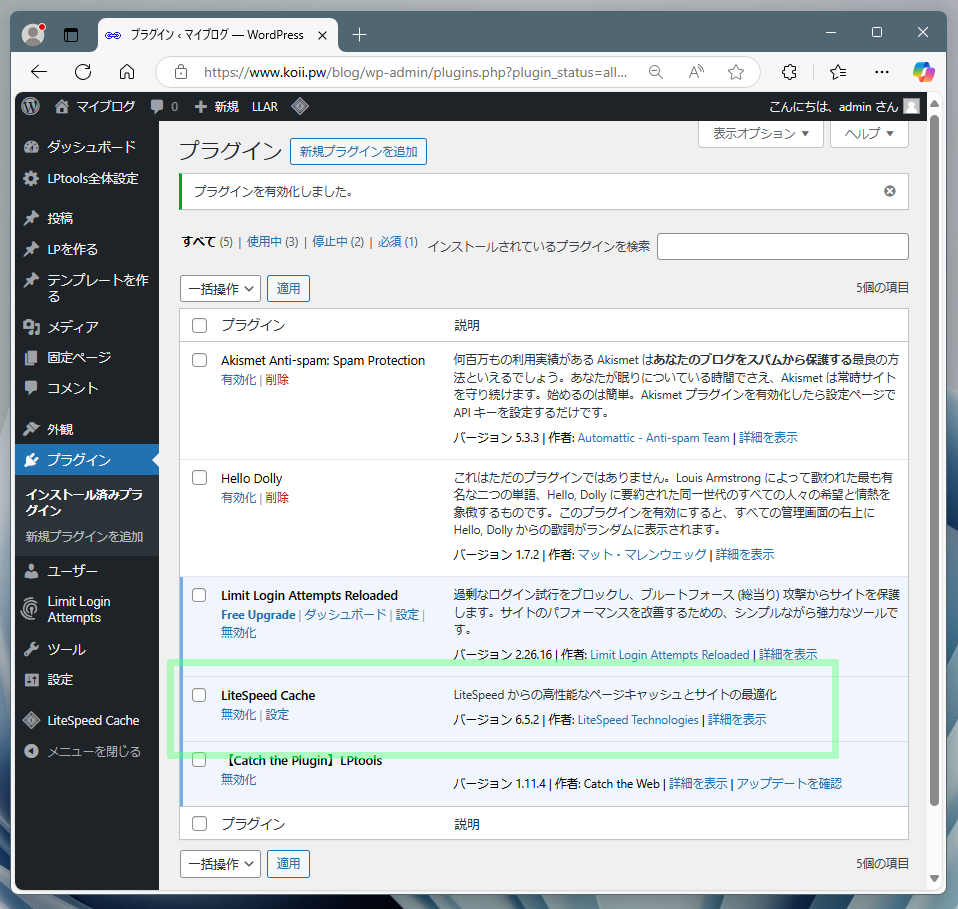Open tab actions menu icon

(x=71, y=35)
